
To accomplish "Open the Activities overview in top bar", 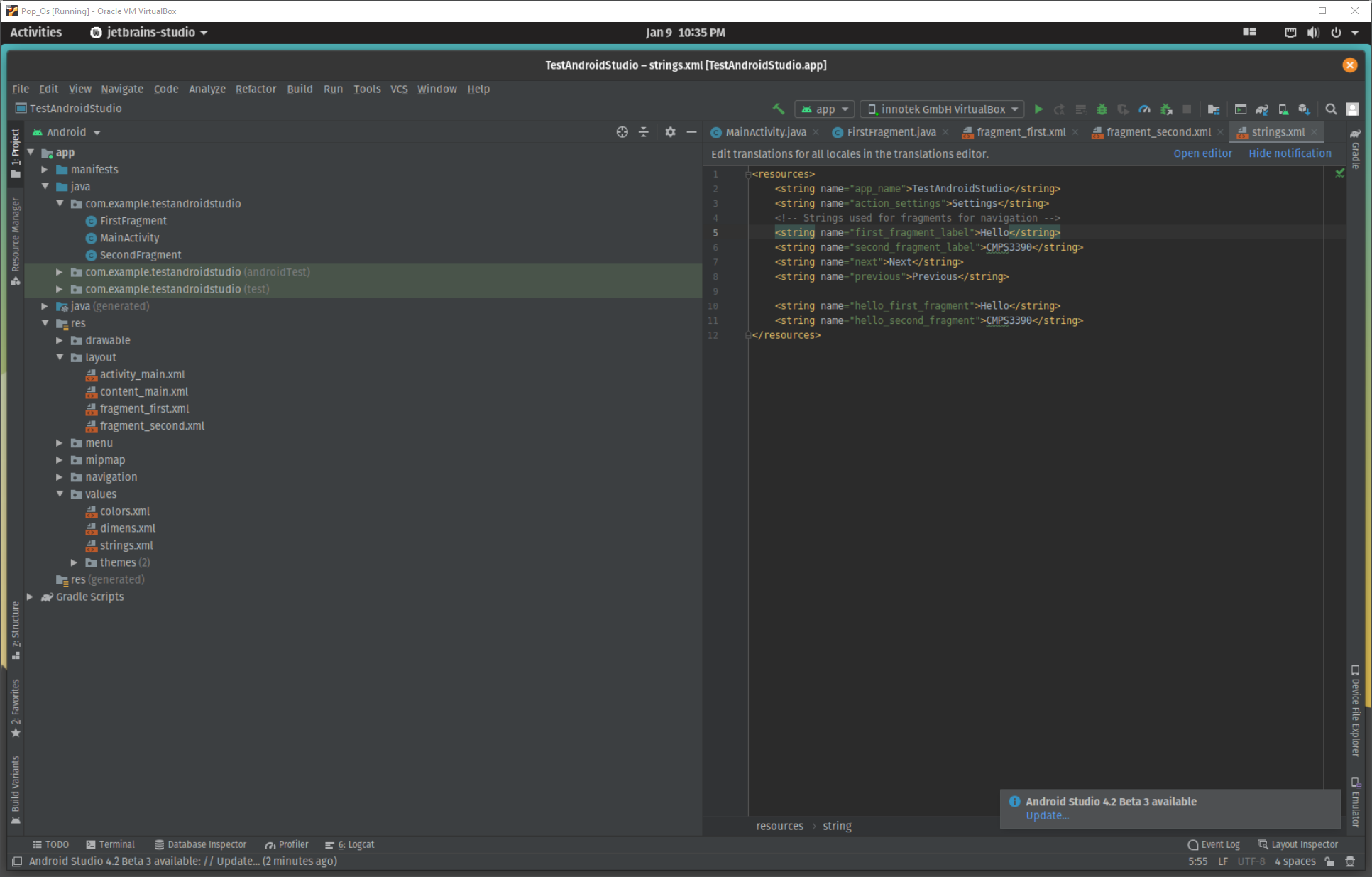I will (x=36, y=33).
